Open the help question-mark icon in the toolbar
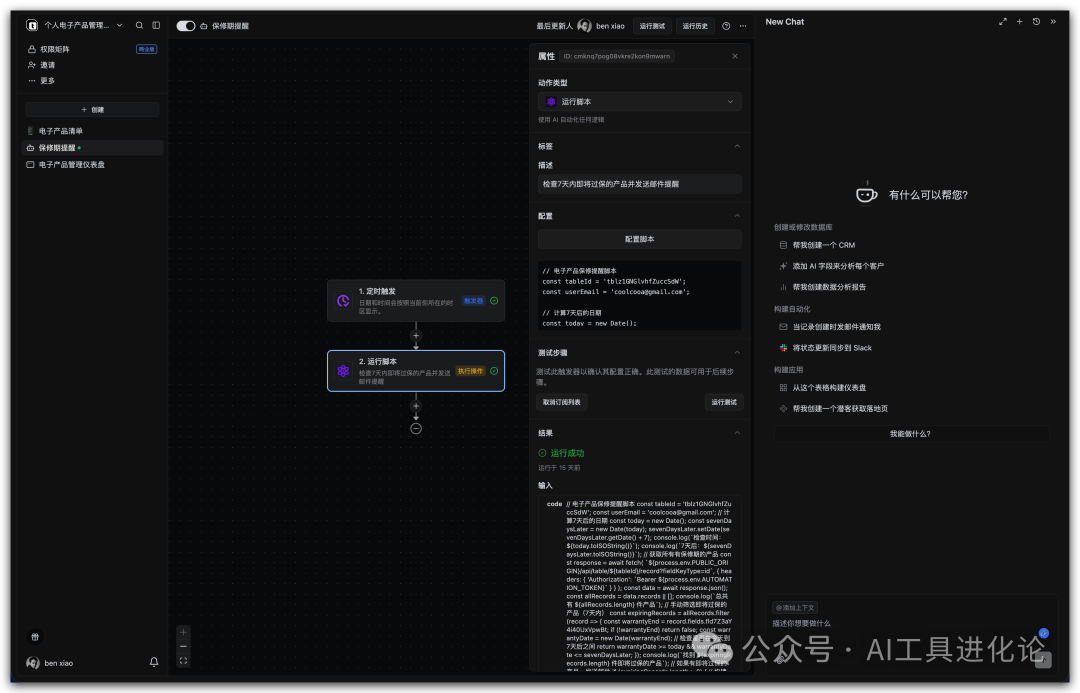 726,26
